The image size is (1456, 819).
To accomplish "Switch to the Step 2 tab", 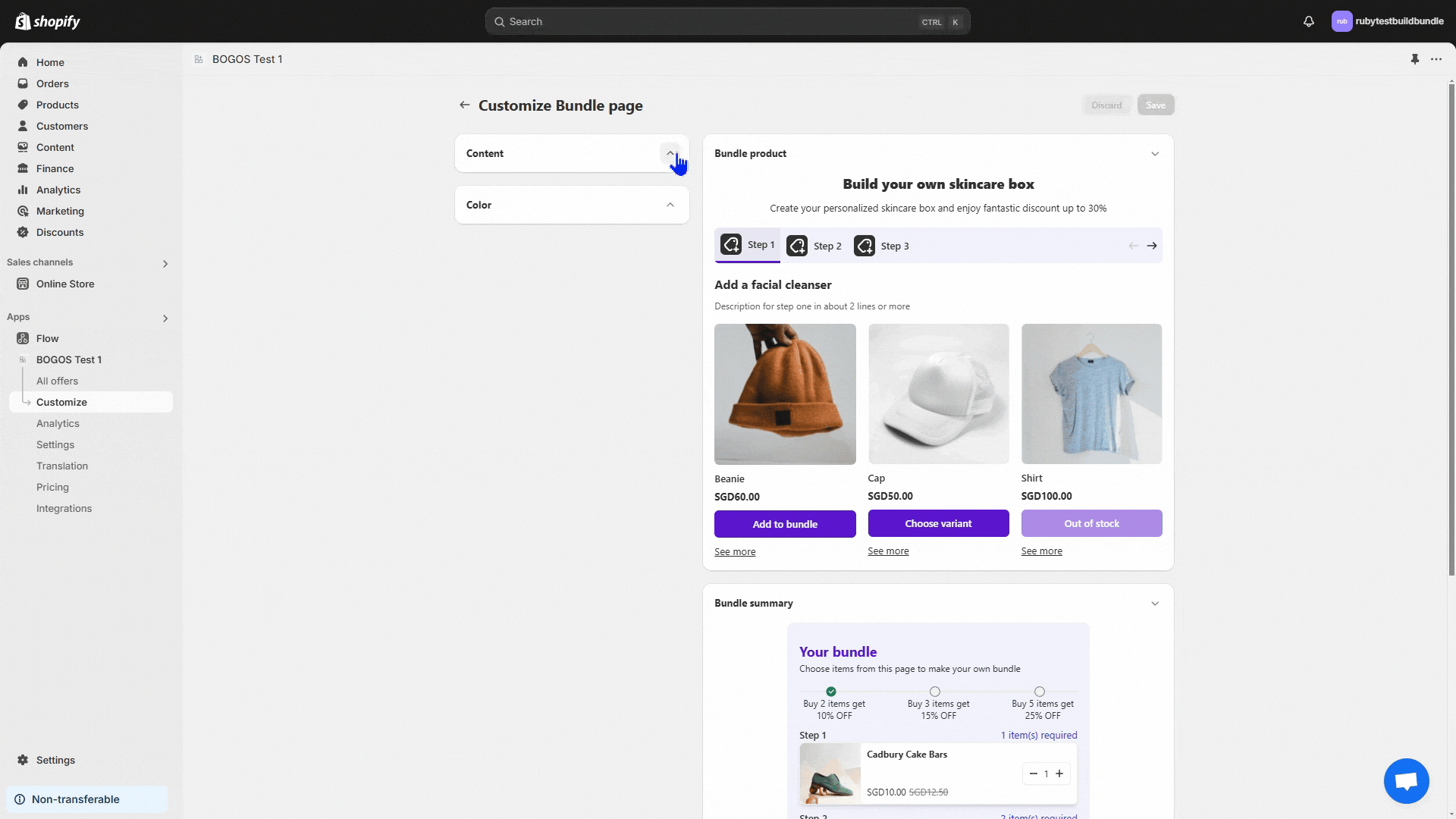I will (814, 246).
